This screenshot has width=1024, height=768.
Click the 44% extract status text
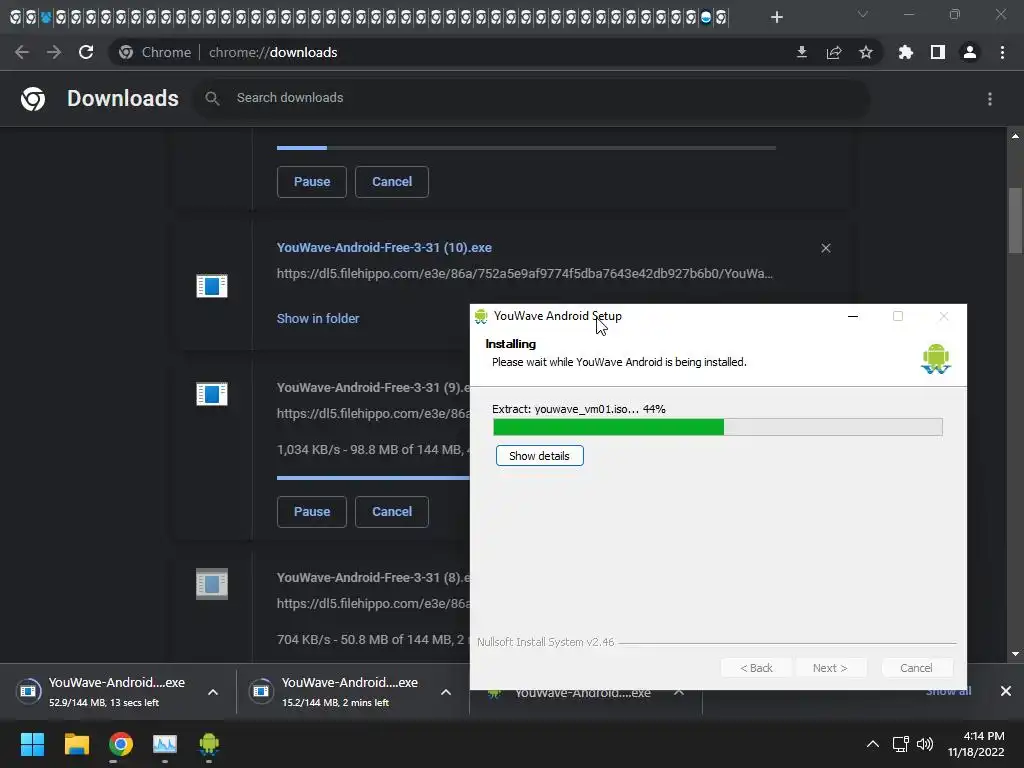tap(579, 409)
